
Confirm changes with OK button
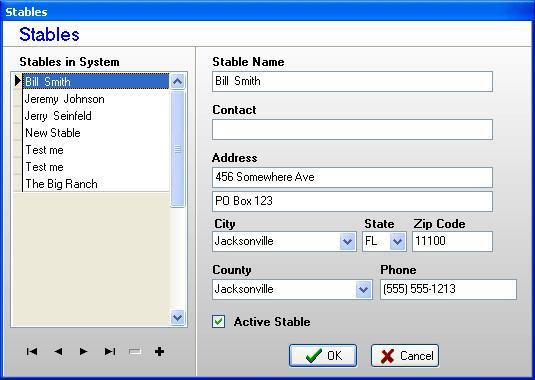point(323,355)
